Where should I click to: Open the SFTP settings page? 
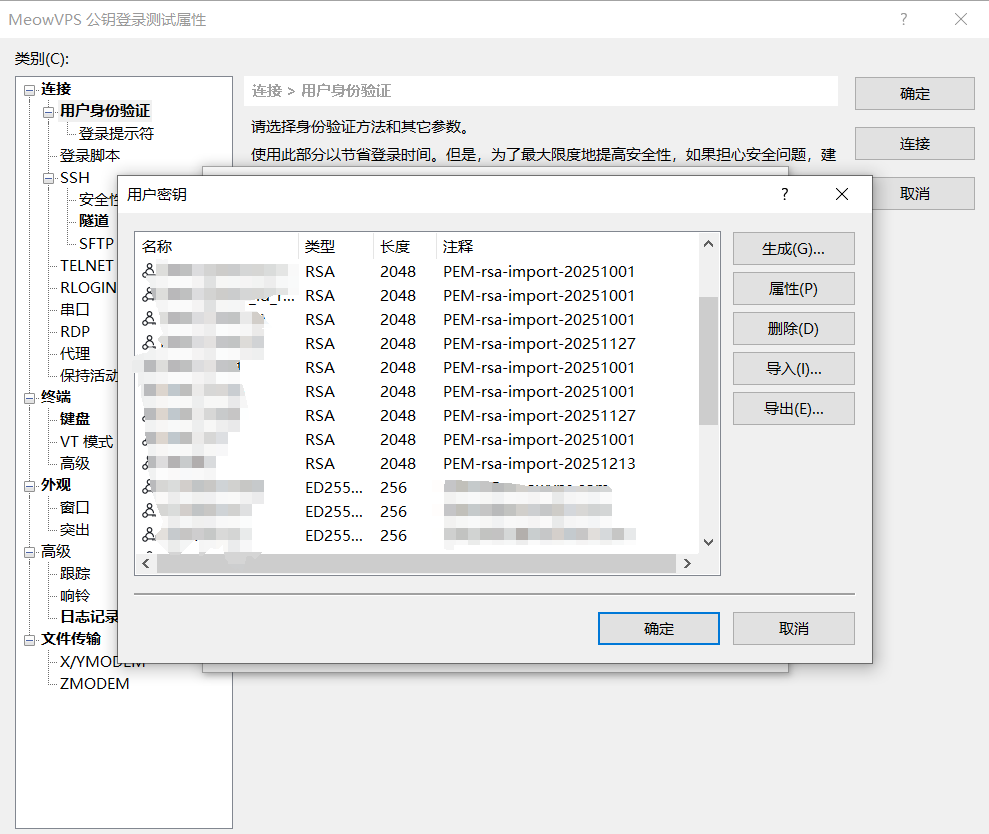tap(96, 244)
